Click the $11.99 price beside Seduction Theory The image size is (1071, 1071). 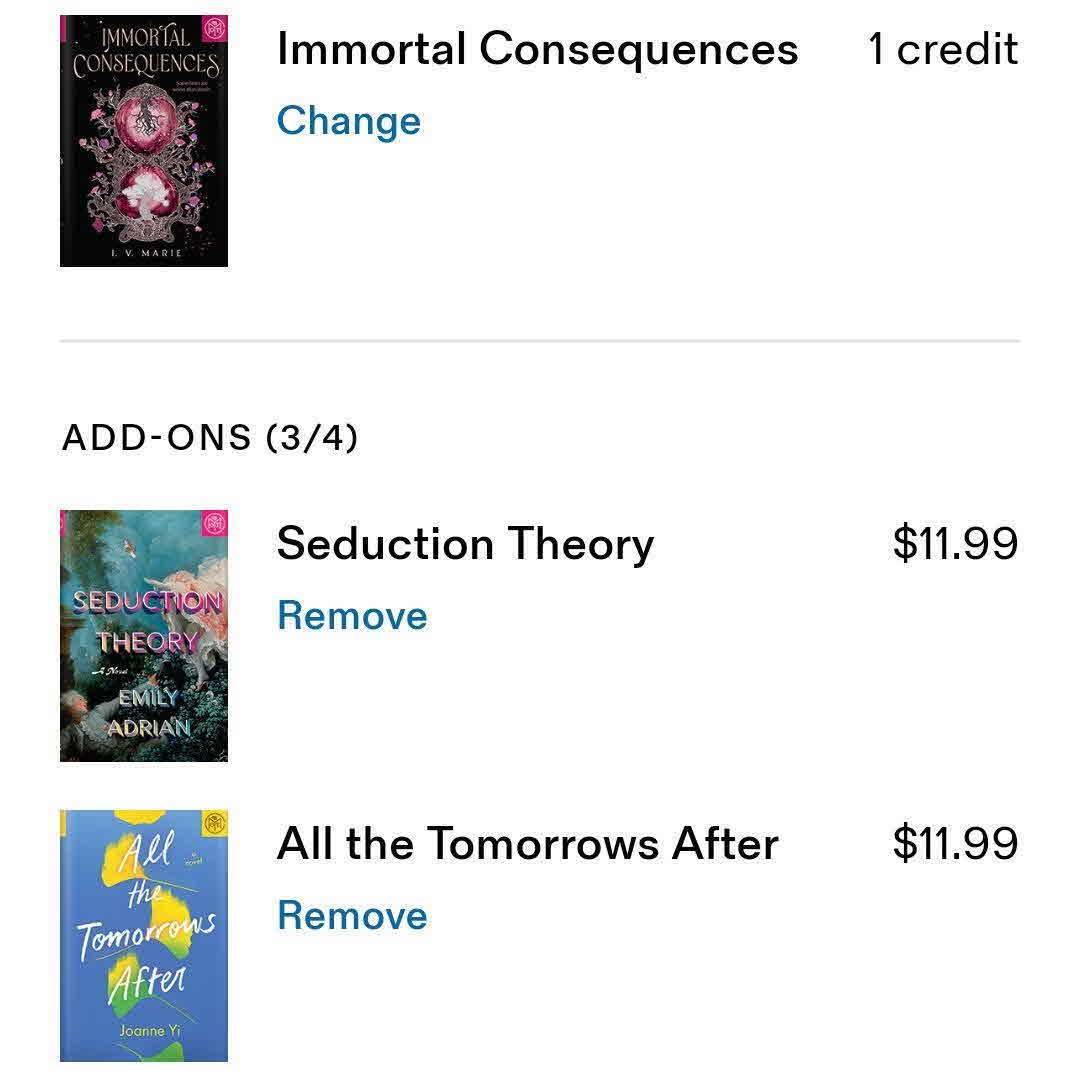(956, 544)
